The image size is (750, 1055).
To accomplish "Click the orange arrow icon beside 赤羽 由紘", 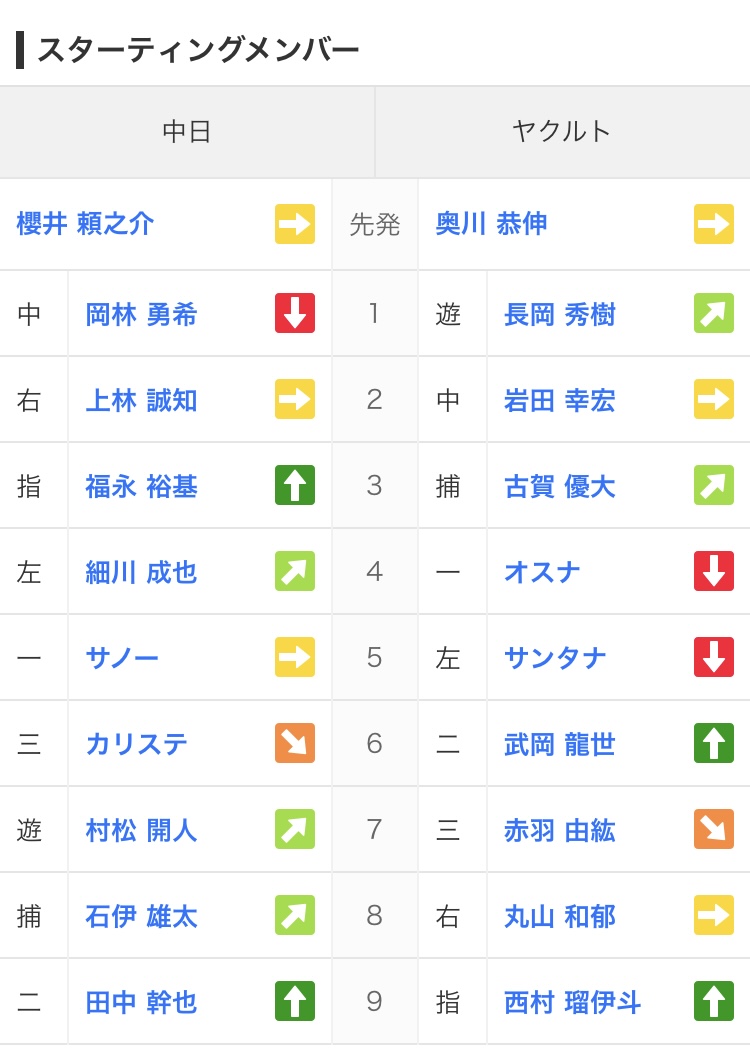I will (714, 829).
